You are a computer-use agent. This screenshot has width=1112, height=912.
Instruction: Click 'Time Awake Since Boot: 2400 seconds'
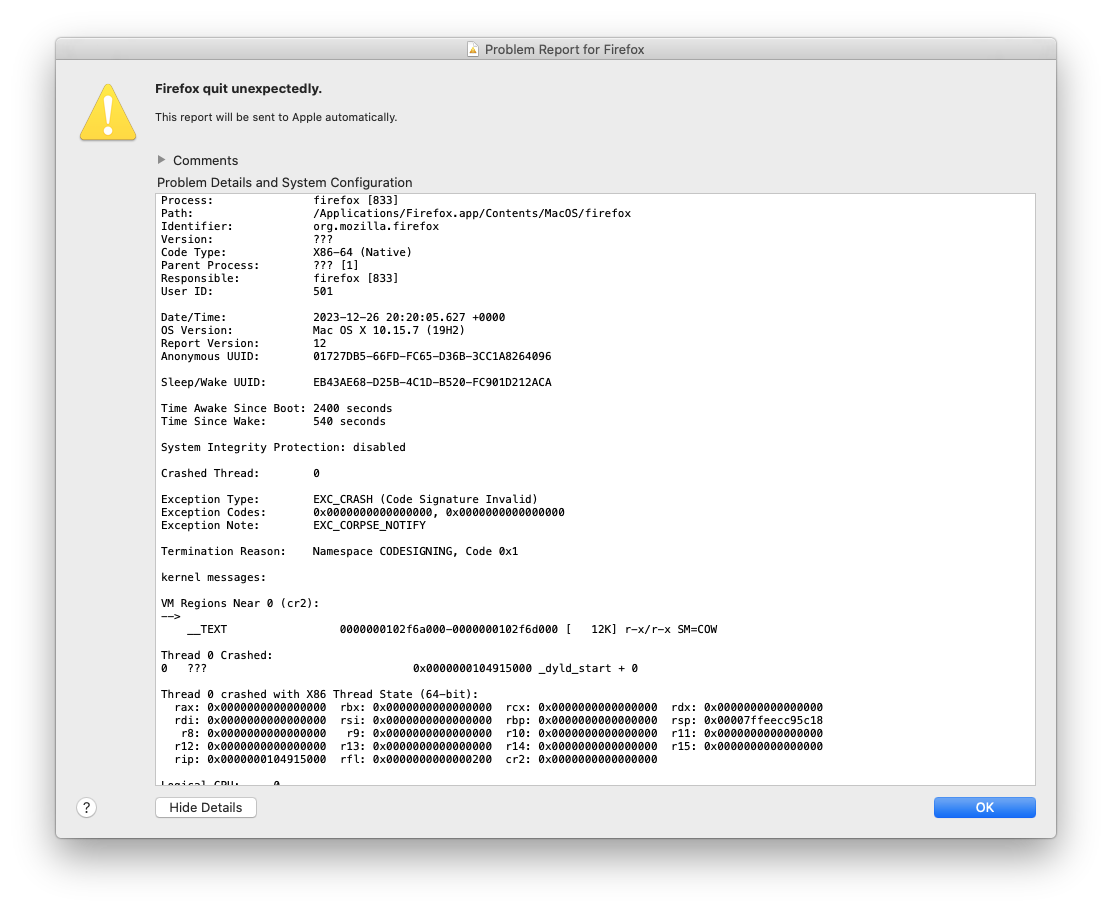coord(277,408)
